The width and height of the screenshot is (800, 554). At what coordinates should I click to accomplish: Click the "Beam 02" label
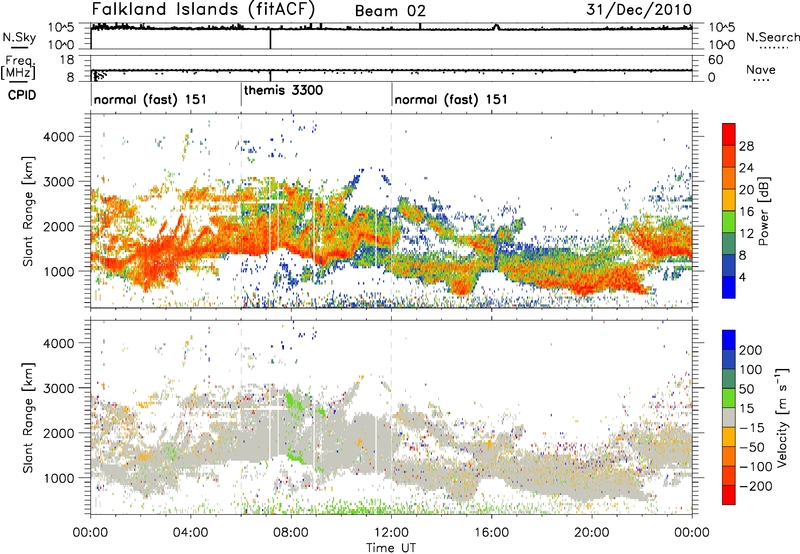(390, 11)
